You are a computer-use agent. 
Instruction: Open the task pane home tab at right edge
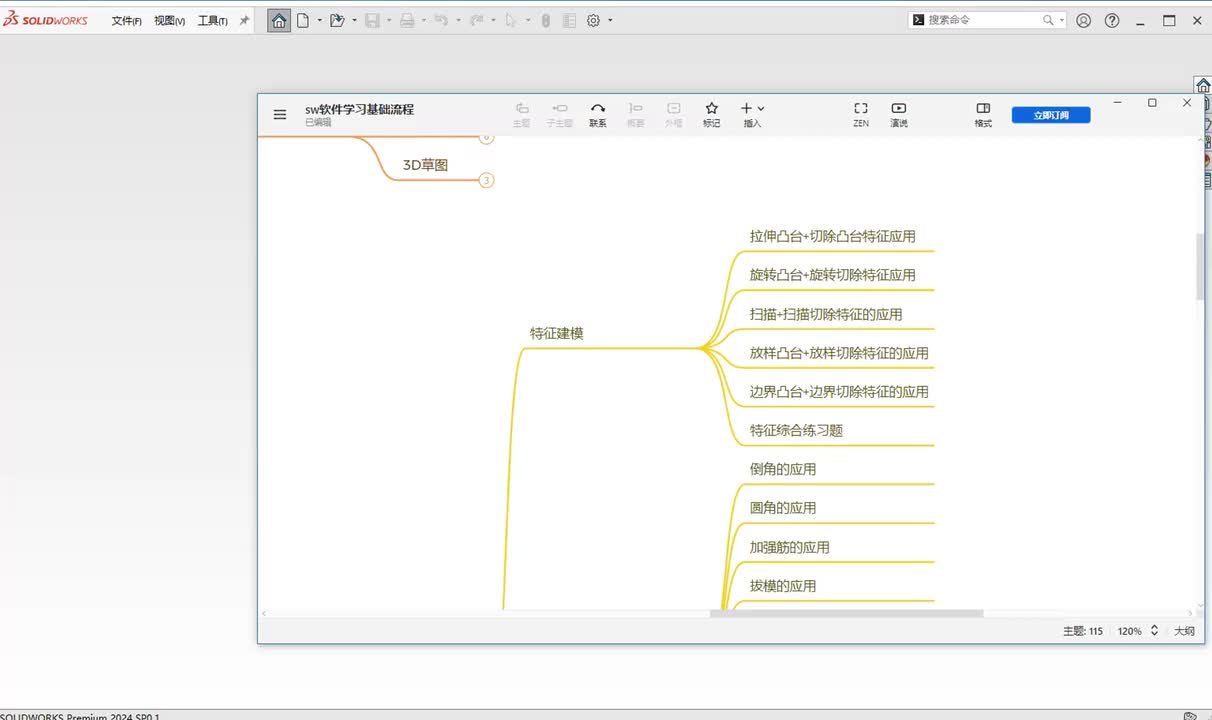click(x=1204, y=85)
